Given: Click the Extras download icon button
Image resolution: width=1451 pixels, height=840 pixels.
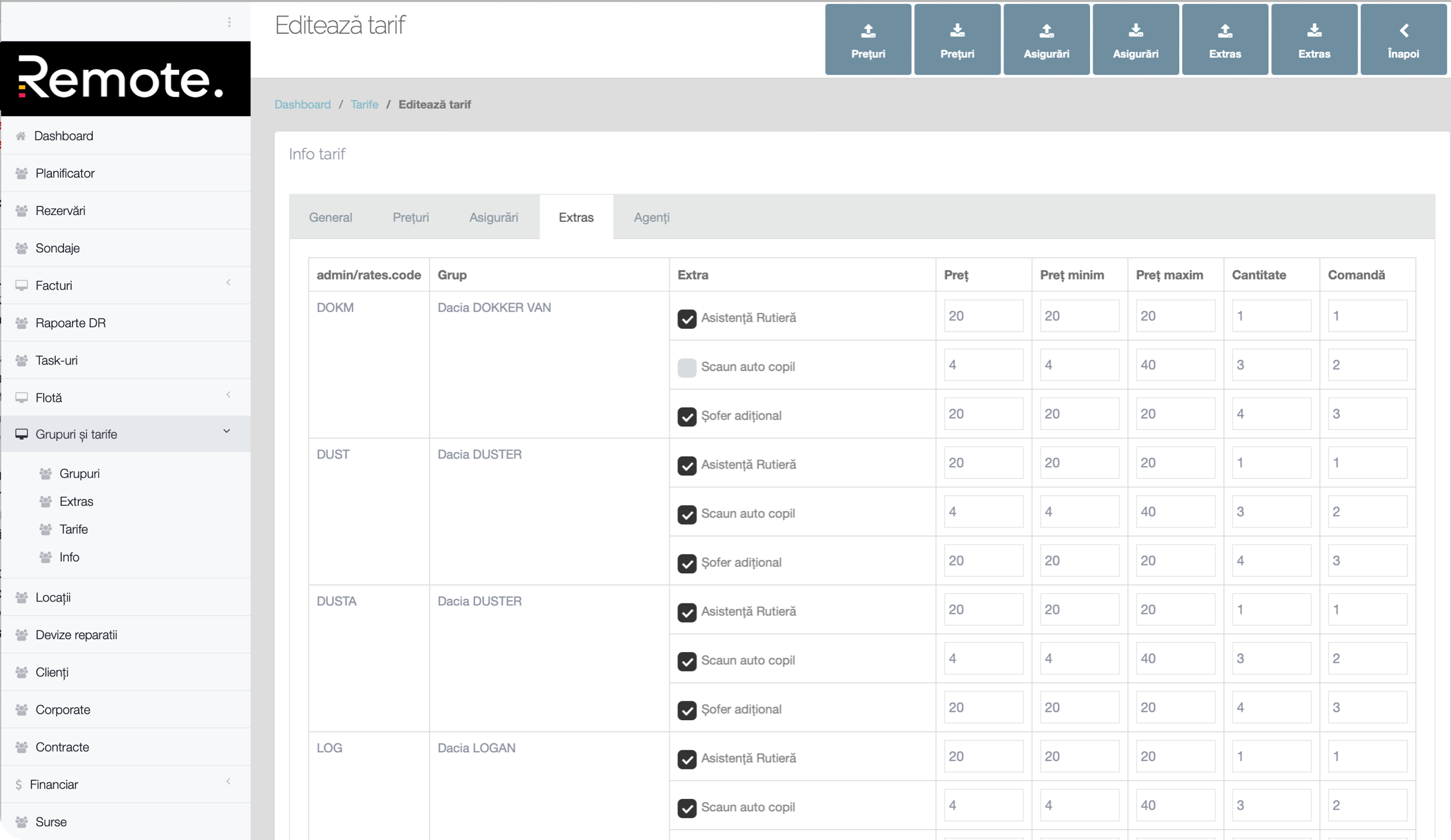Looking at the screenshot, I should (x=1314, y=40).
